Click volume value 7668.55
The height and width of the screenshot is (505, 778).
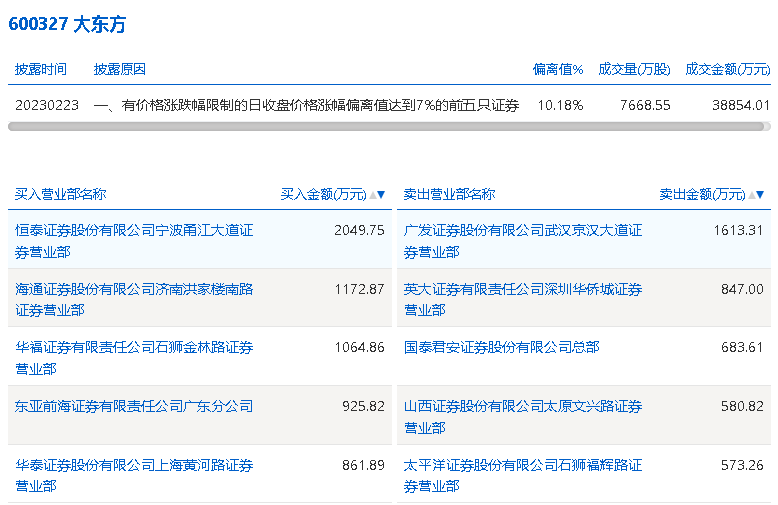point(645,105)
